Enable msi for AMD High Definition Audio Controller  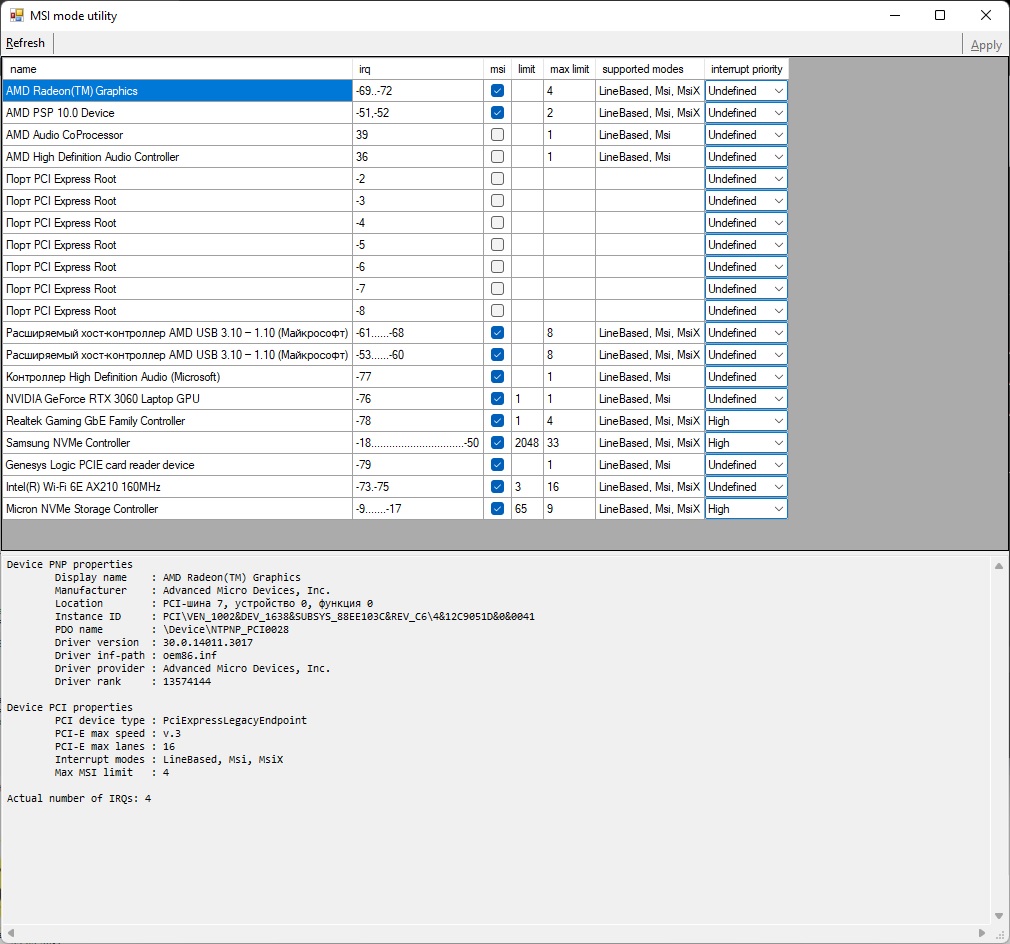pyautogui.click(x=497, y=156)
